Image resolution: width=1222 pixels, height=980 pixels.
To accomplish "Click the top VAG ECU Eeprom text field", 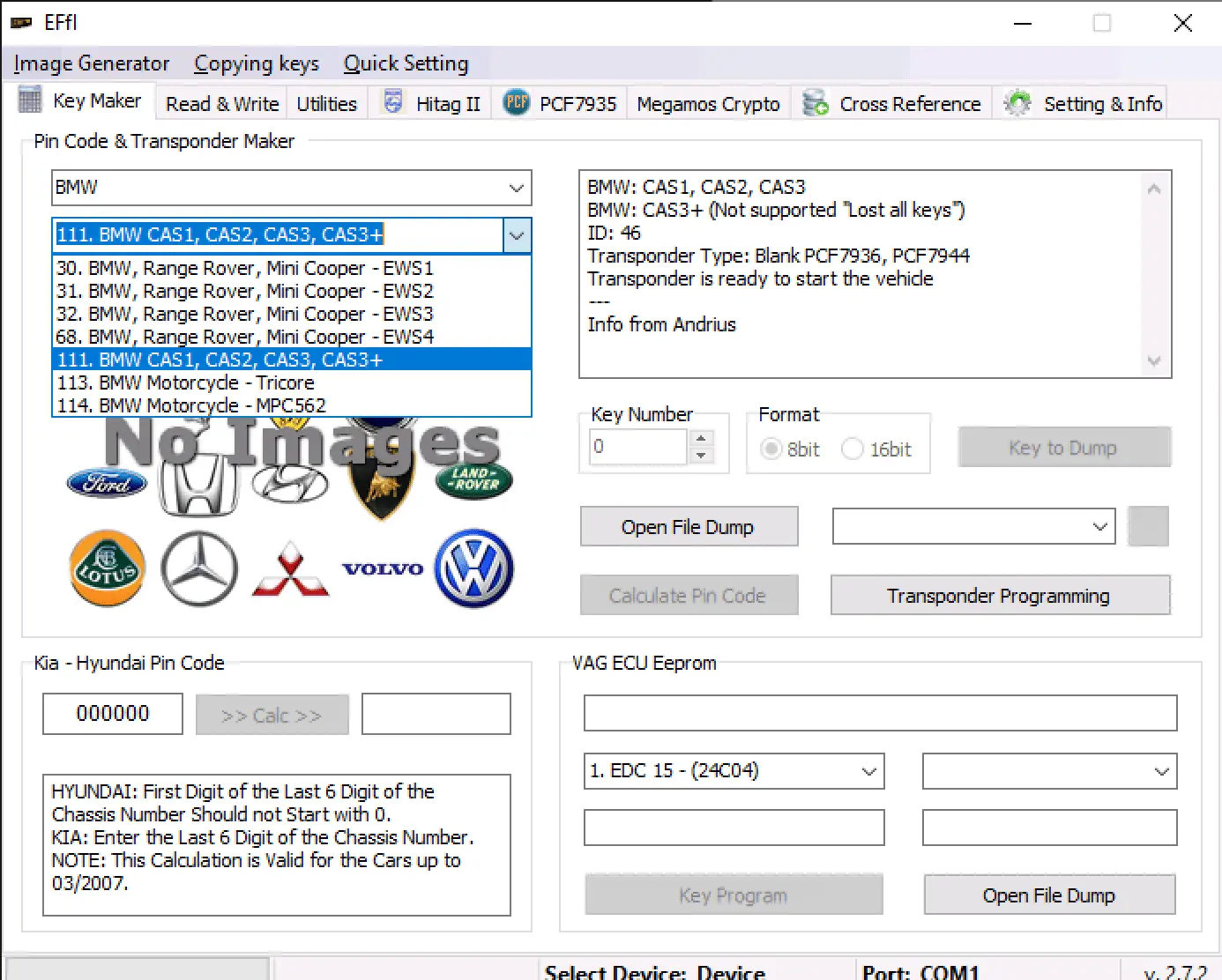I will point(880,713).
